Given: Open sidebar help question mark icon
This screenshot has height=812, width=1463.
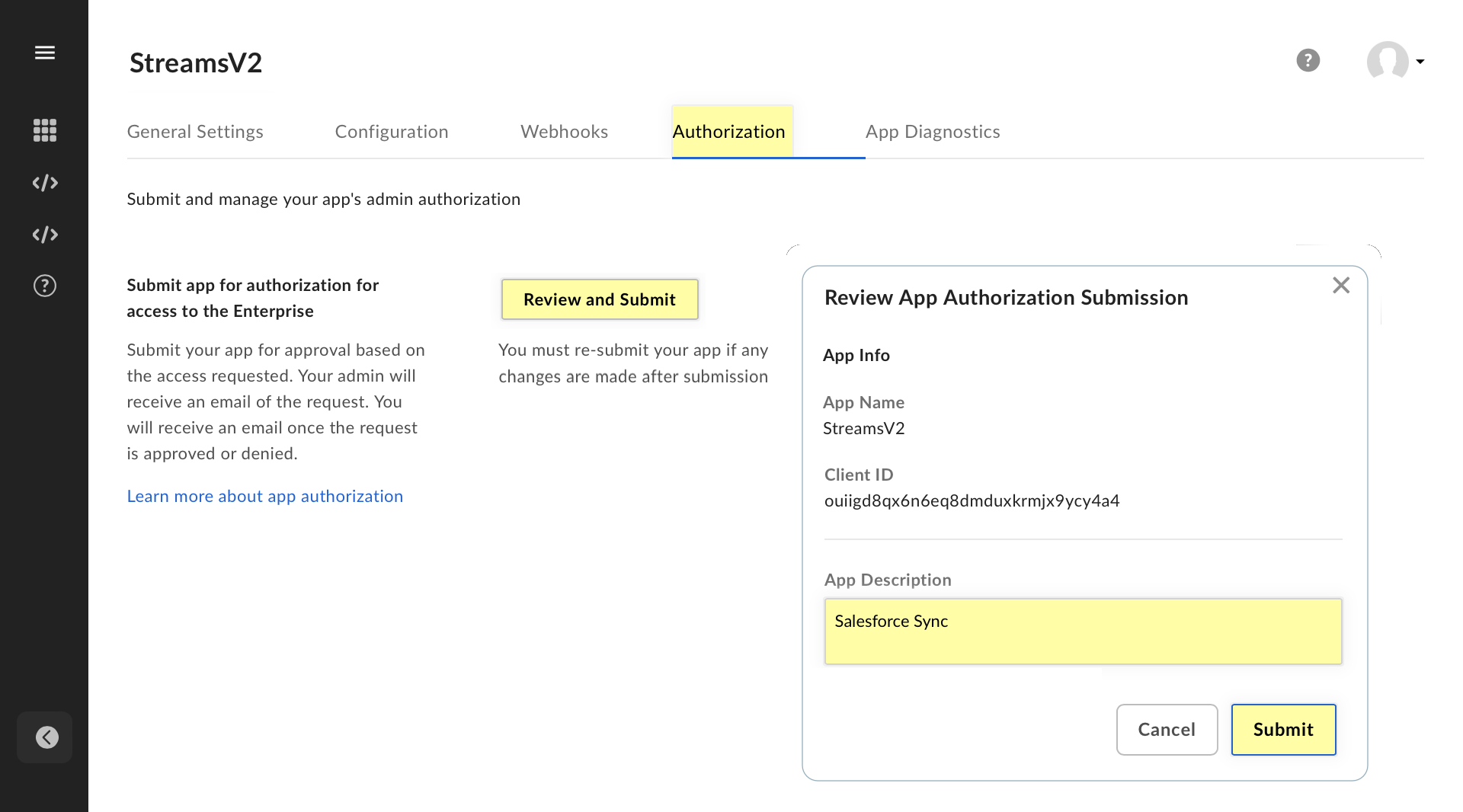Looking at the screenshot, I should (x=45, y=286).
